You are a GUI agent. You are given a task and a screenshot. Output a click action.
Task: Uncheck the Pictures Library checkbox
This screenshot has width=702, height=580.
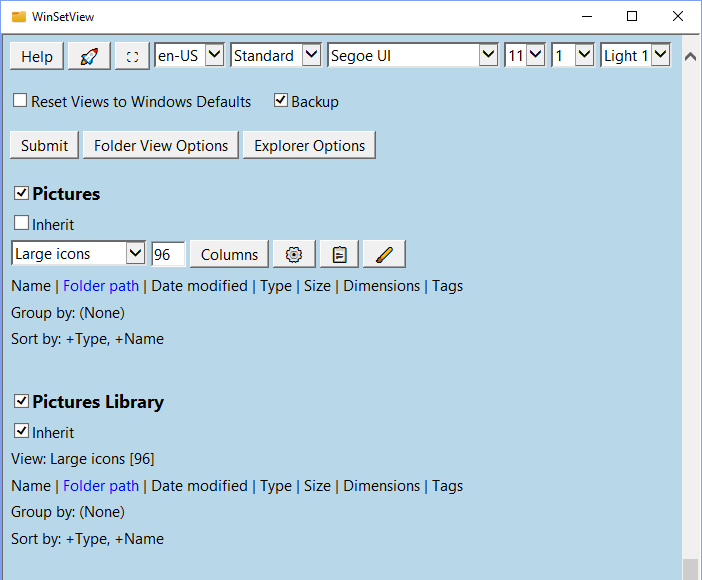click(21, 401)
